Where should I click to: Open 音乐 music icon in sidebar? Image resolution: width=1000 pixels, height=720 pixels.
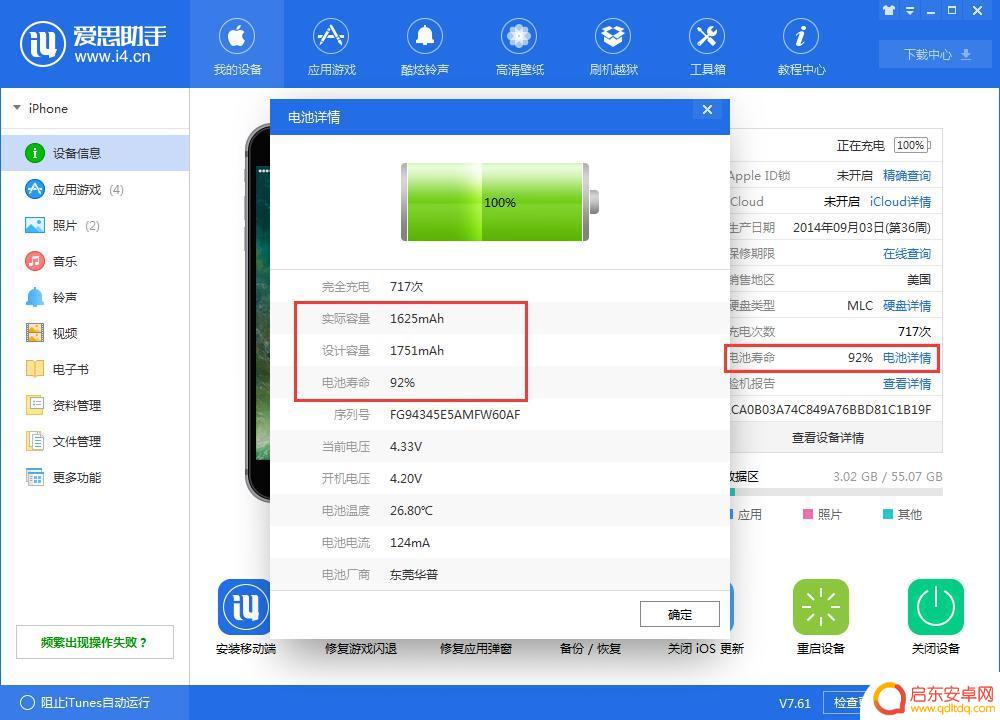(34, 261)
